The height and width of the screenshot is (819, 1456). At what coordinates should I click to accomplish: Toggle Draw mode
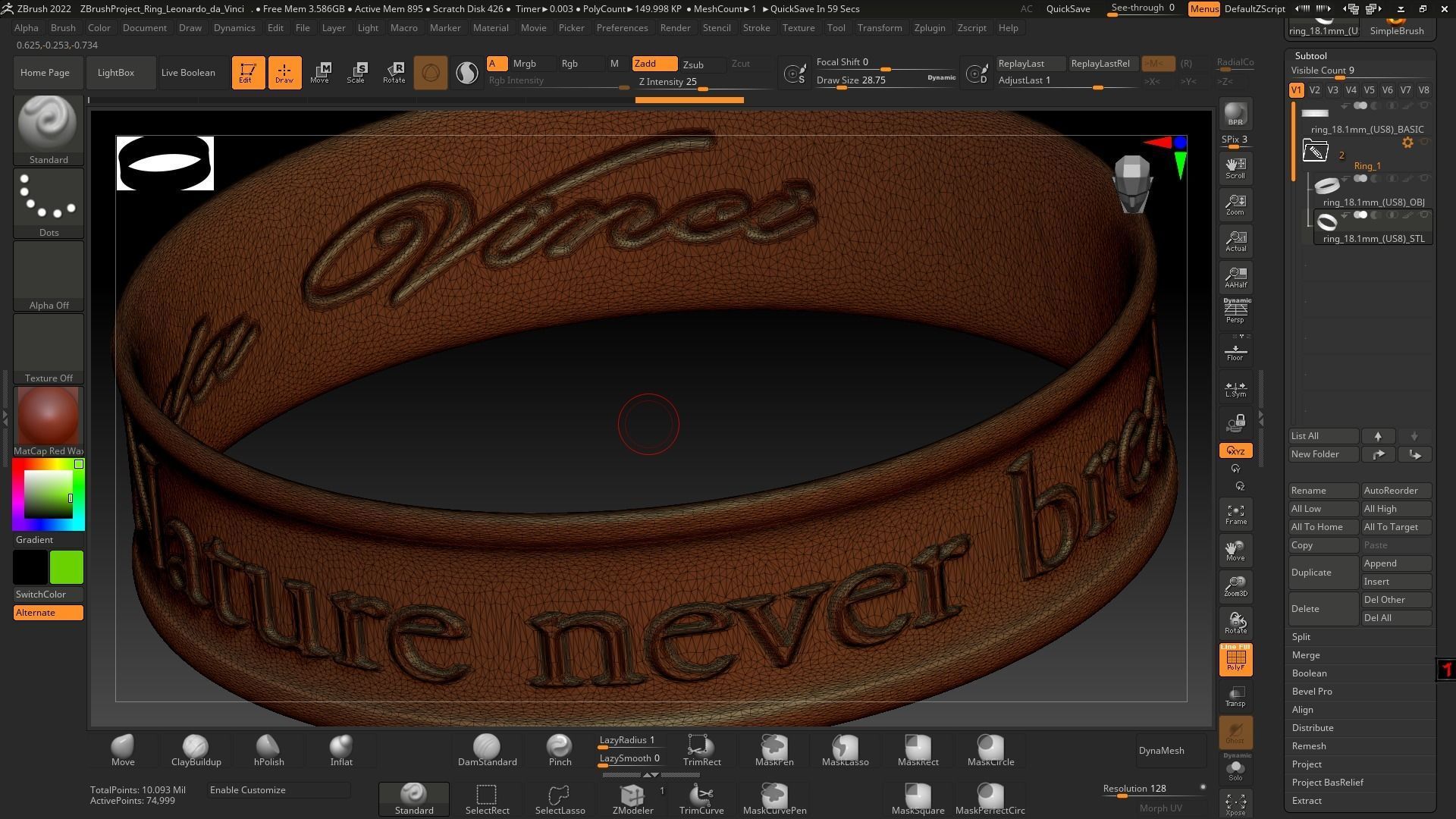coord(284,73)
